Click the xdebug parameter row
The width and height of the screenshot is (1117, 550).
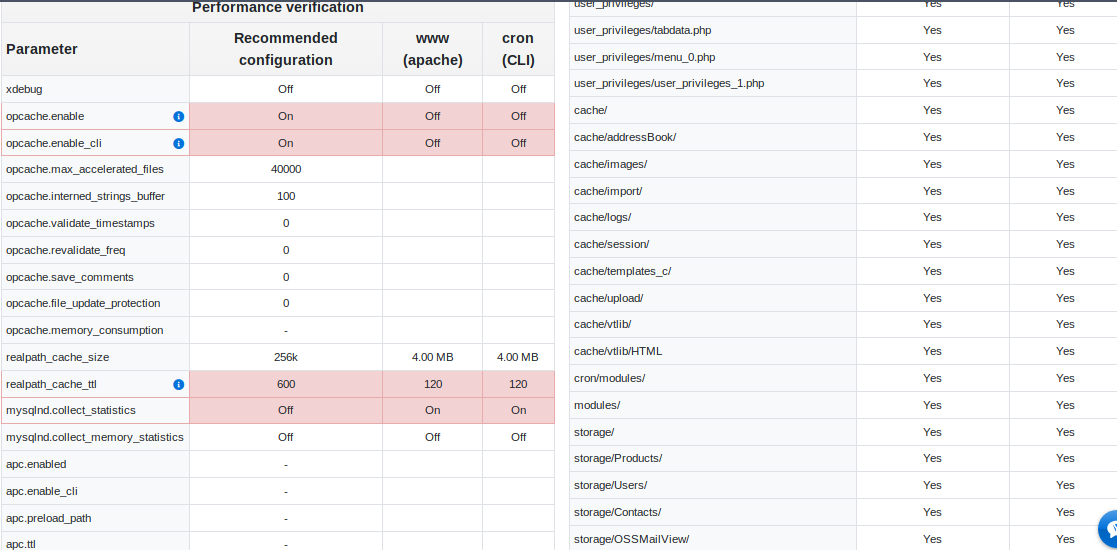[278, 89]
